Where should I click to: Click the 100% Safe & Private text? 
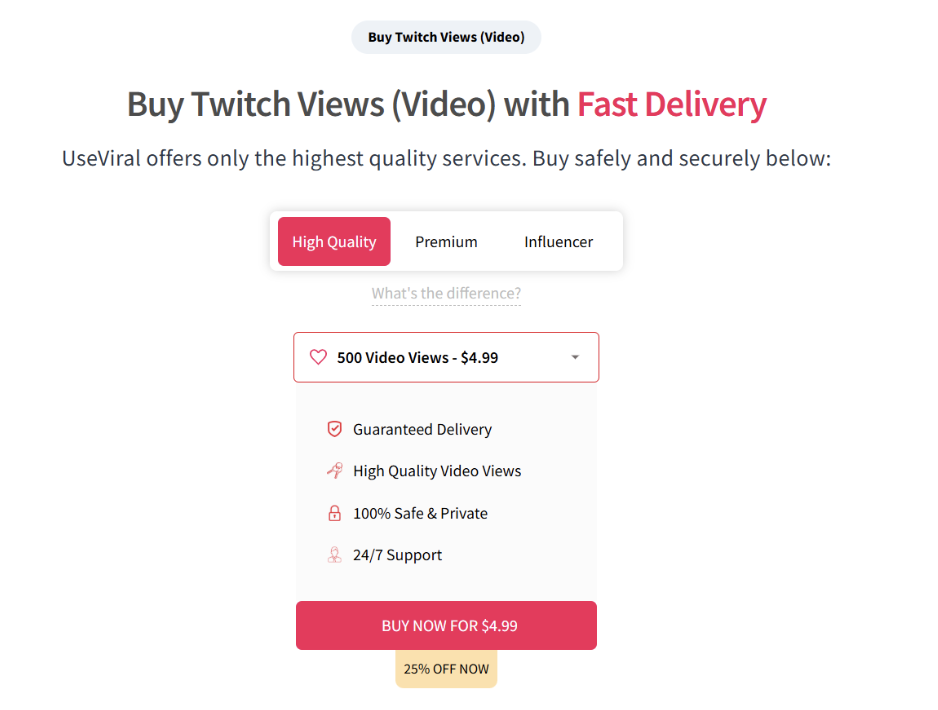point(420,513)
